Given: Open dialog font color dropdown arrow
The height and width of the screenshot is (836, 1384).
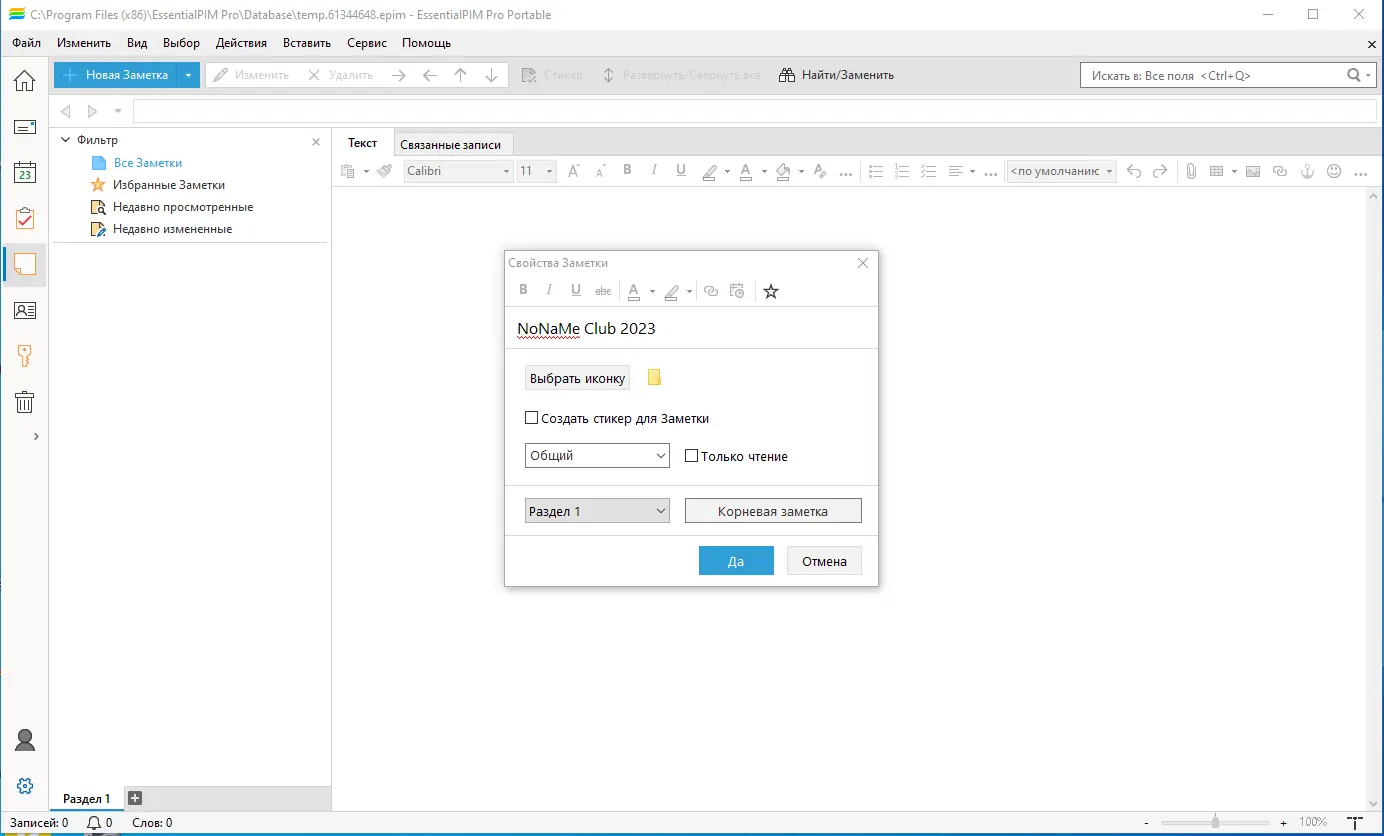Looking at the screenshot, I should coord(652,292).
